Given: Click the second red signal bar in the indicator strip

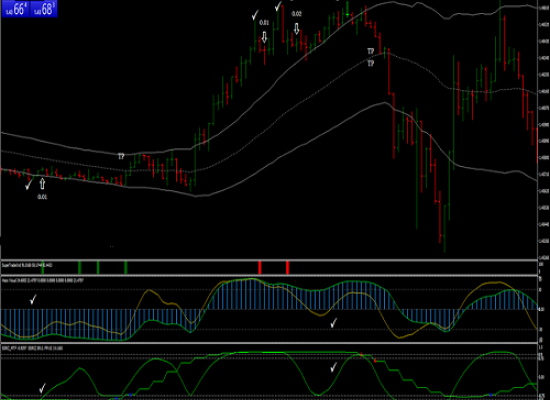Looking at the screenshot, I should coord(287,267).
